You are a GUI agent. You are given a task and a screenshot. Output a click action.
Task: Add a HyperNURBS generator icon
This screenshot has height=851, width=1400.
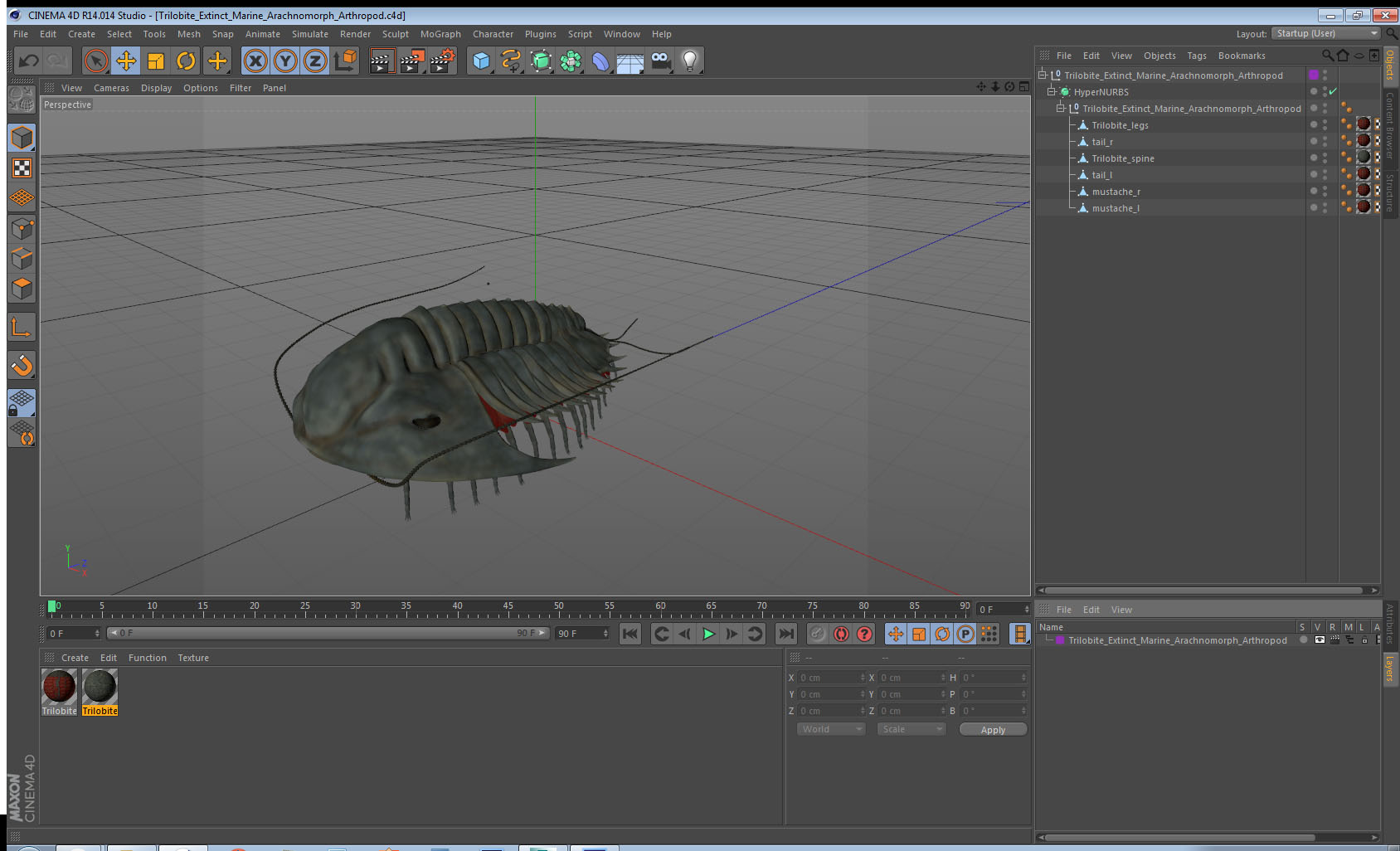(x=541, y=61)
